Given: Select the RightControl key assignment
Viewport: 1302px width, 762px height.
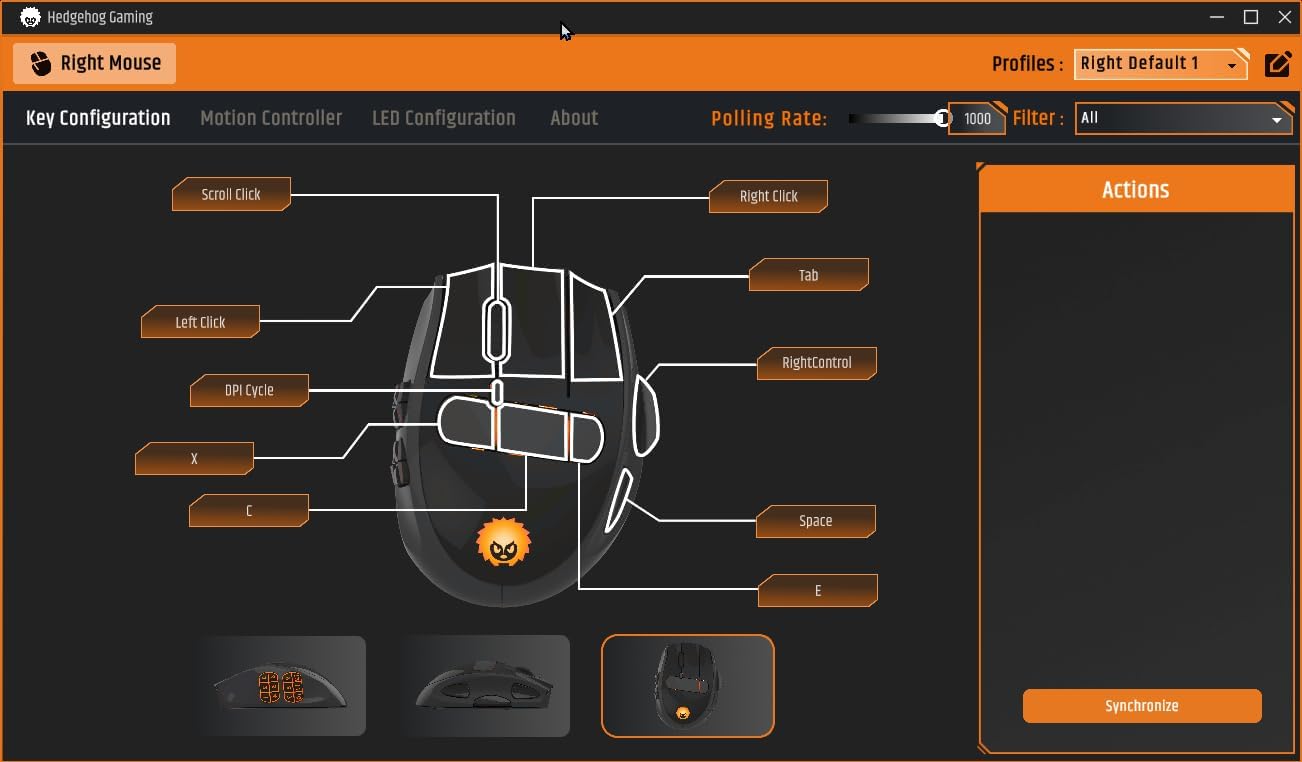Looking at the screenshot, I should pos(817,363).
